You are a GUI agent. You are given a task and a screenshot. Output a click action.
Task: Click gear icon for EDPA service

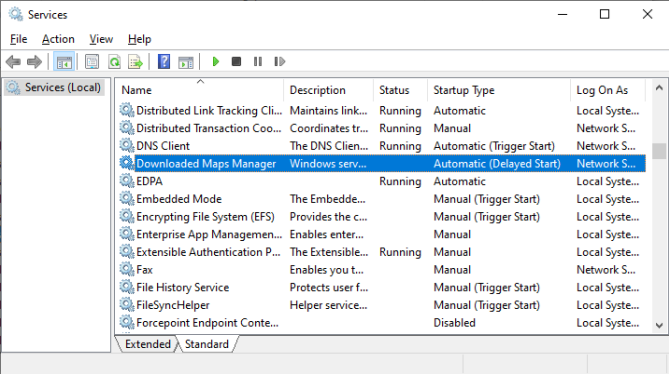tap(126, 181)
